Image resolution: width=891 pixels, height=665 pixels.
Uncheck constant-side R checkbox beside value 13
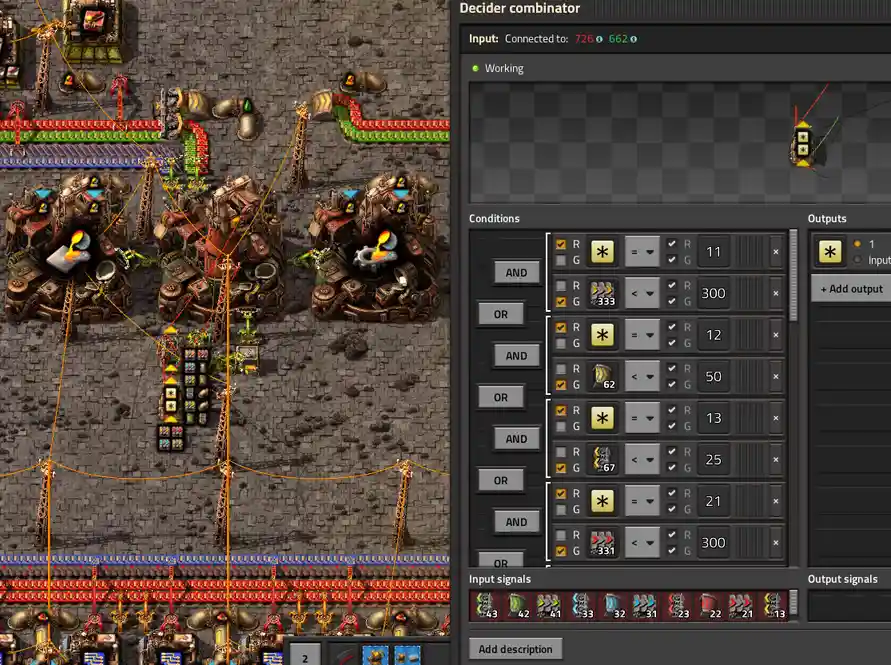point(672,410)
